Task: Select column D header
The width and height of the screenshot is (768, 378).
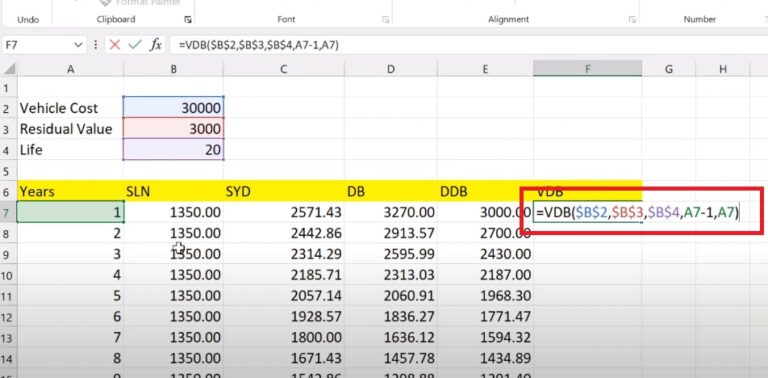Action: (x=390, y=70)
